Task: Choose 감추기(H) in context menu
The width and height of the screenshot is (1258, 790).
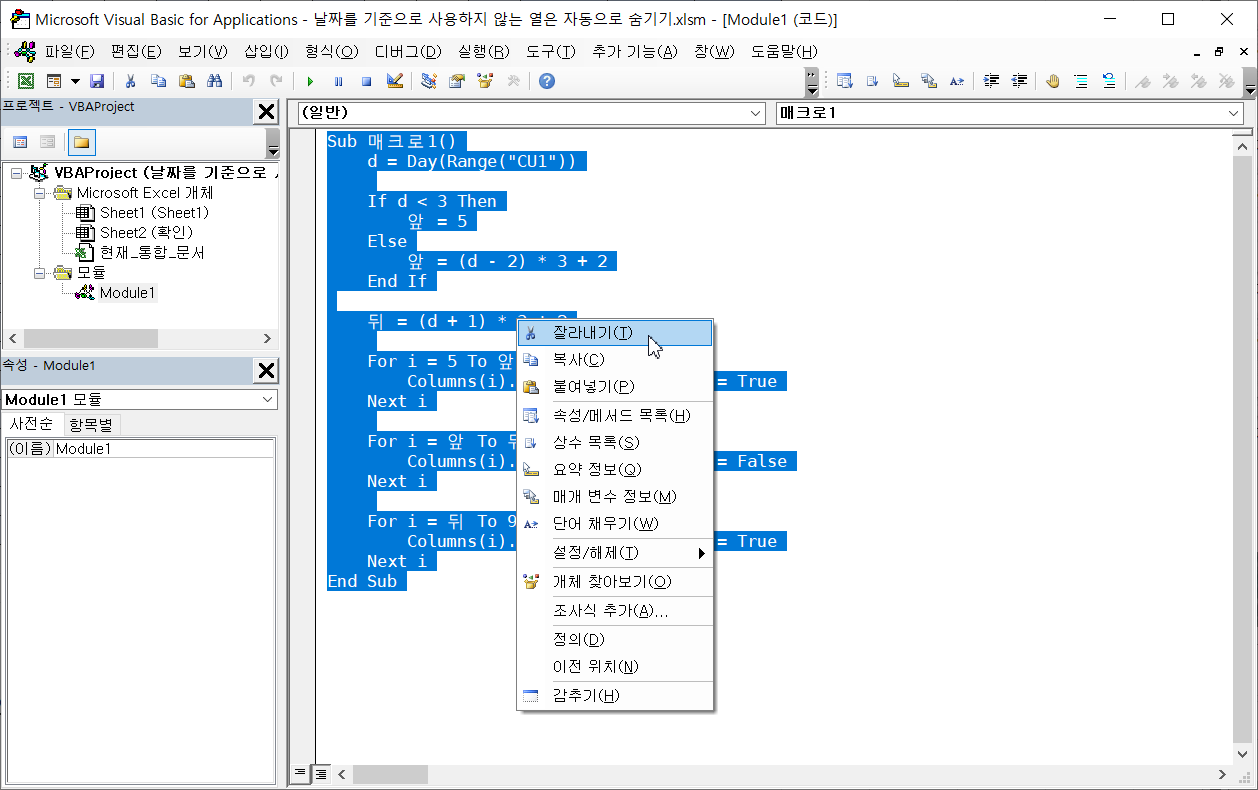Action: (x=614, y=696)
